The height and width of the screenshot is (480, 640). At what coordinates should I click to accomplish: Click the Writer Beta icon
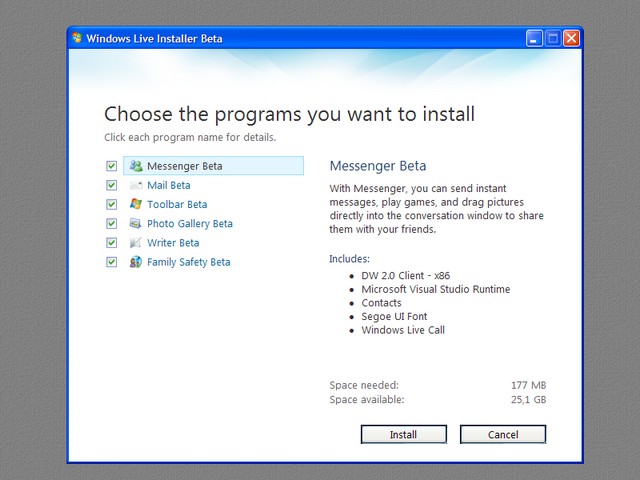tap(136, 242)
